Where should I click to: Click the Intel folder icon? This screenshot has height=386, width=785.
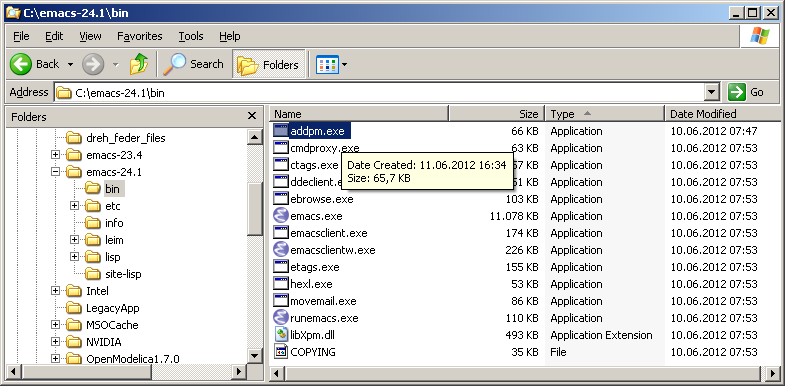(x=74, y=291)
